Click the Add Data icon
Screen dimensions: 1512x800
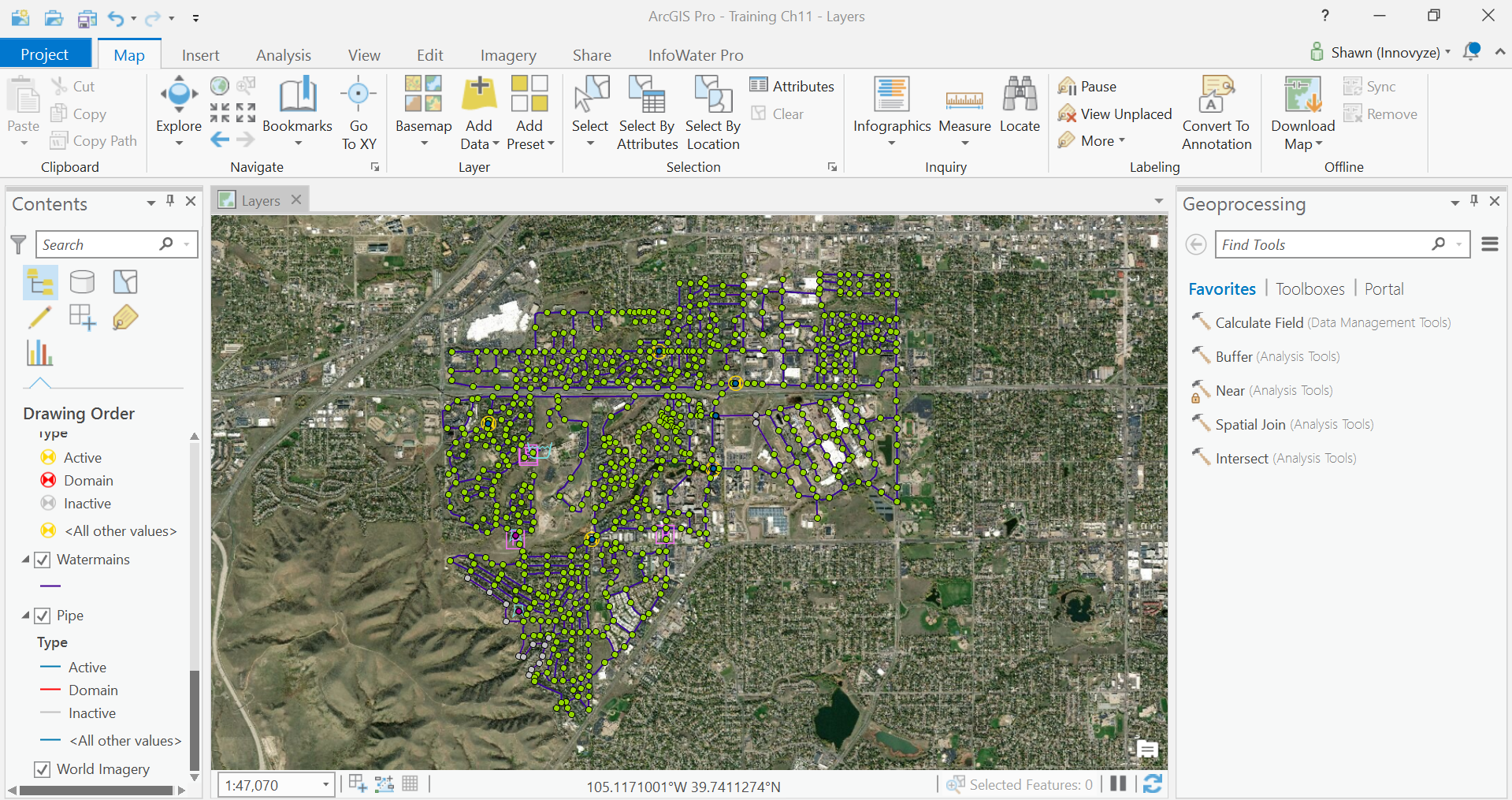click(479, 94)
